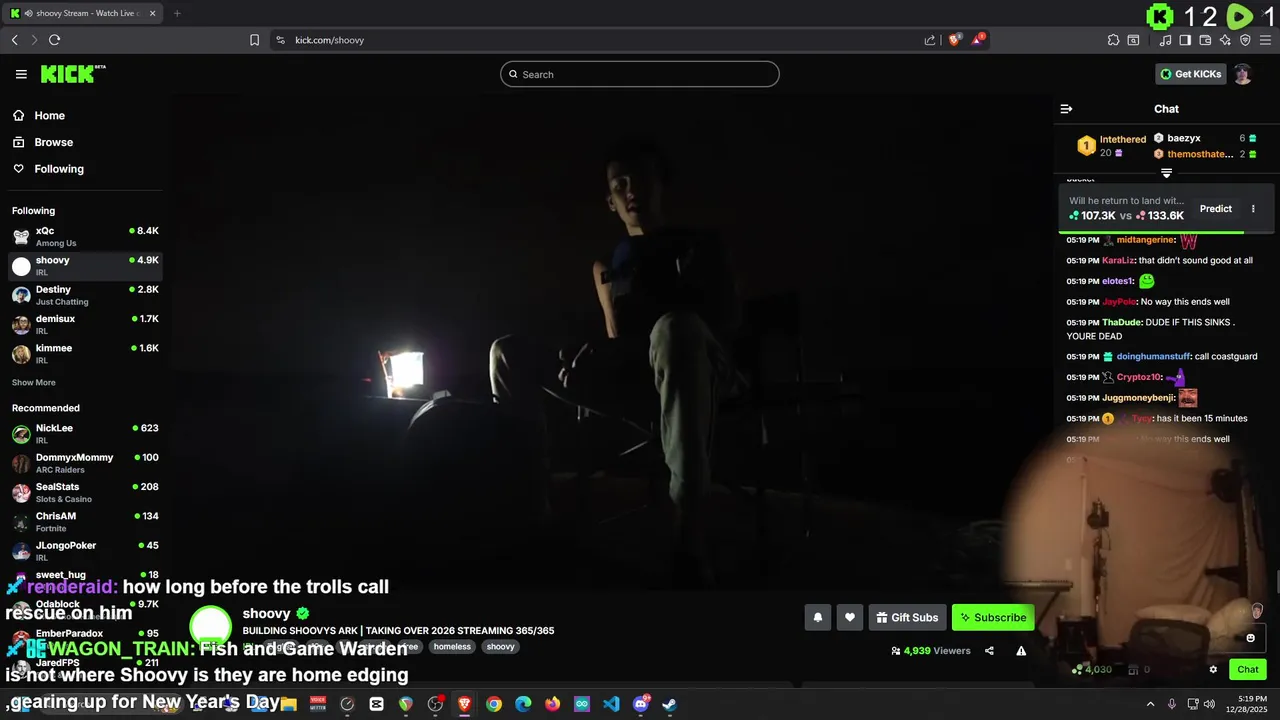The image size is (1280, 720).
Task: Click Get KICKs button
Action: [x=1190, y=74]
